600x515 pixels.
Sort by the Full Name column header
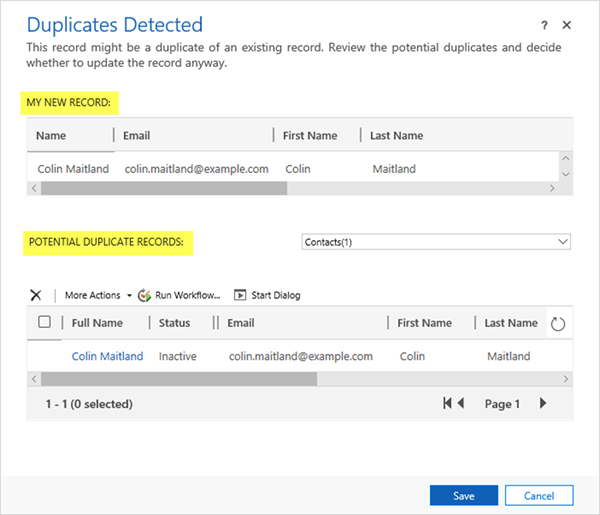point(97,323)
